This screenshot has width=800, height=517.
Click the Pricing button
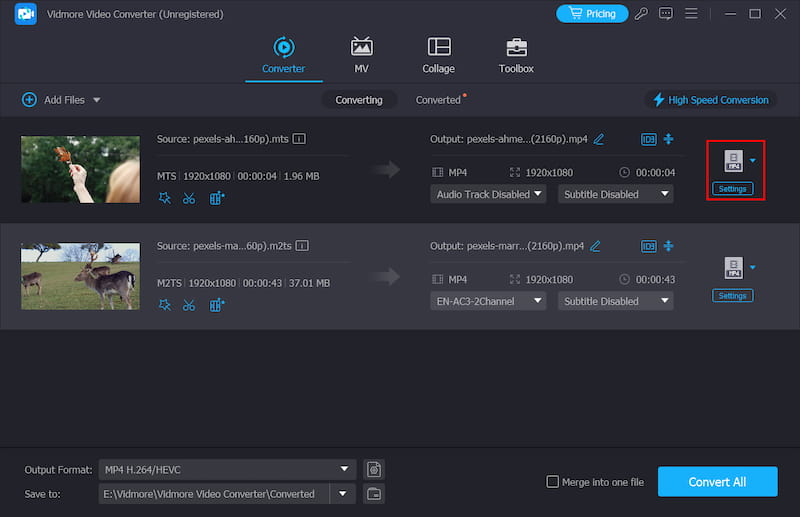click(592, 14)
